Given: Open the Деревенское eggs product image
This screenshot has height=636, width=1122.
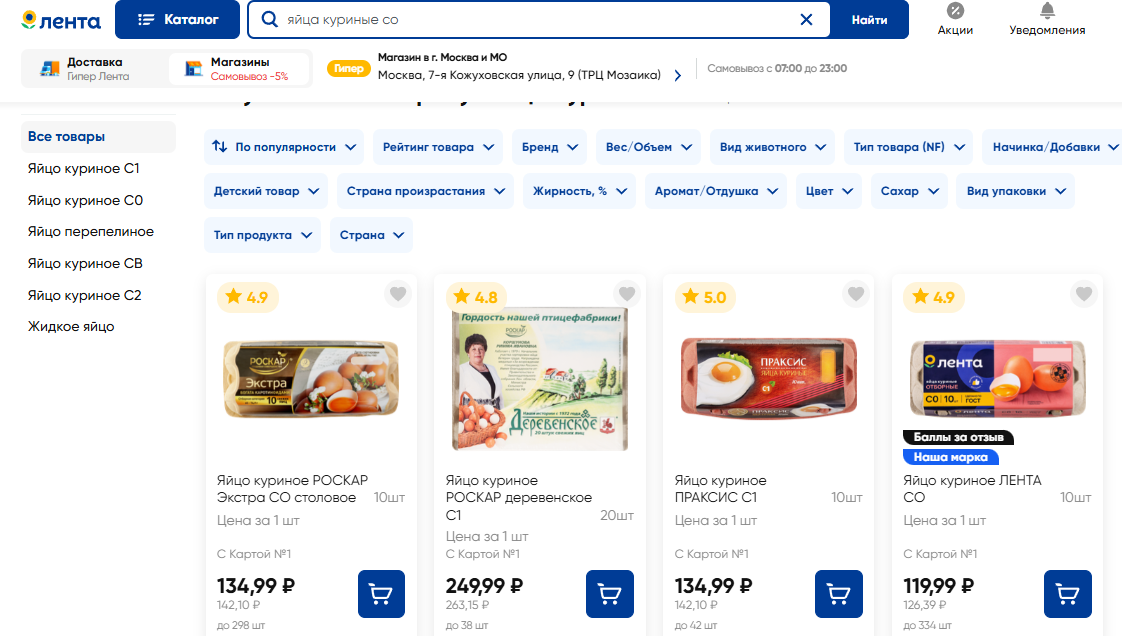Looking at the screenshot, I should pos(540,378).
